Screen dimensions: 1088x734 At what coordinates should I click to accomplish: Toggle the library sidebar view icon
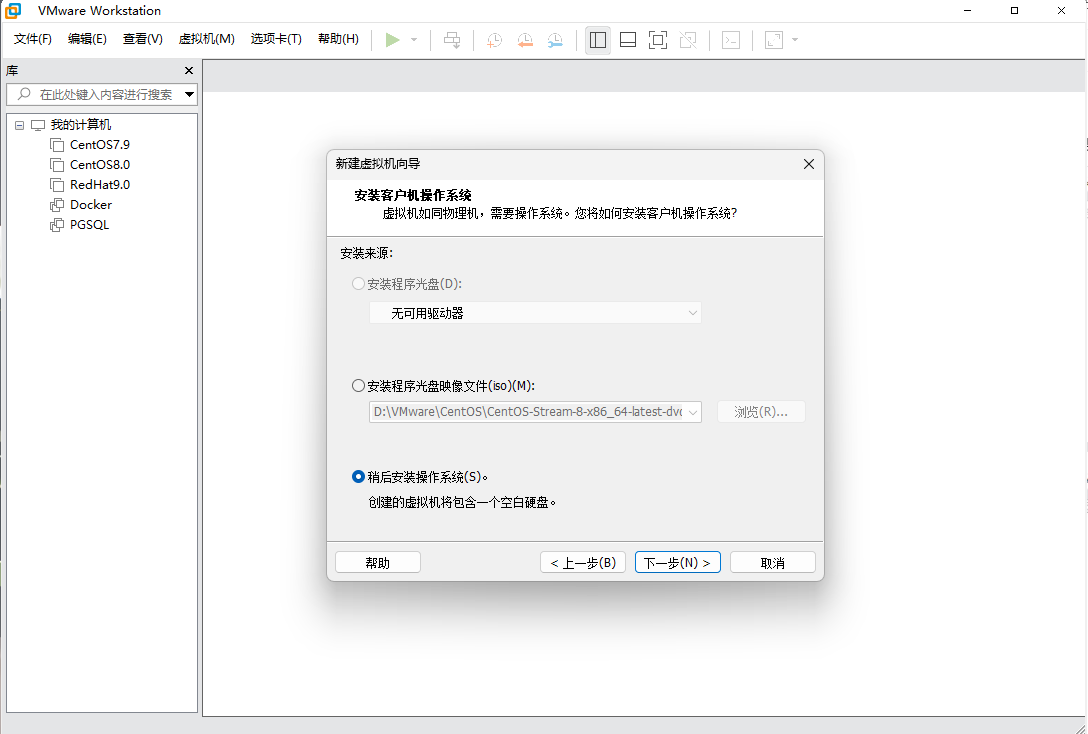(597, 40)
